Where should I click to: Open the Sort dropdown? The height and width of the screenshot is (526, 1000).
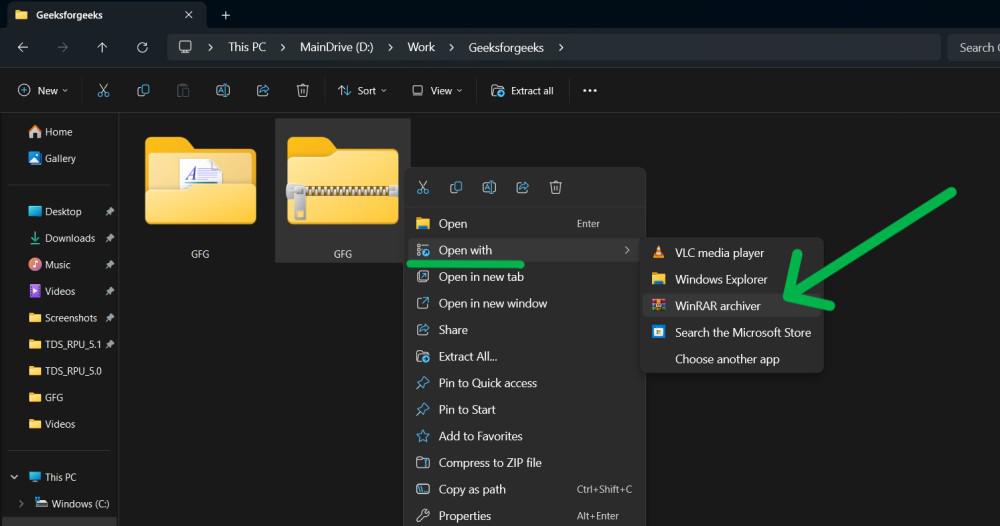tap(362, 91)
